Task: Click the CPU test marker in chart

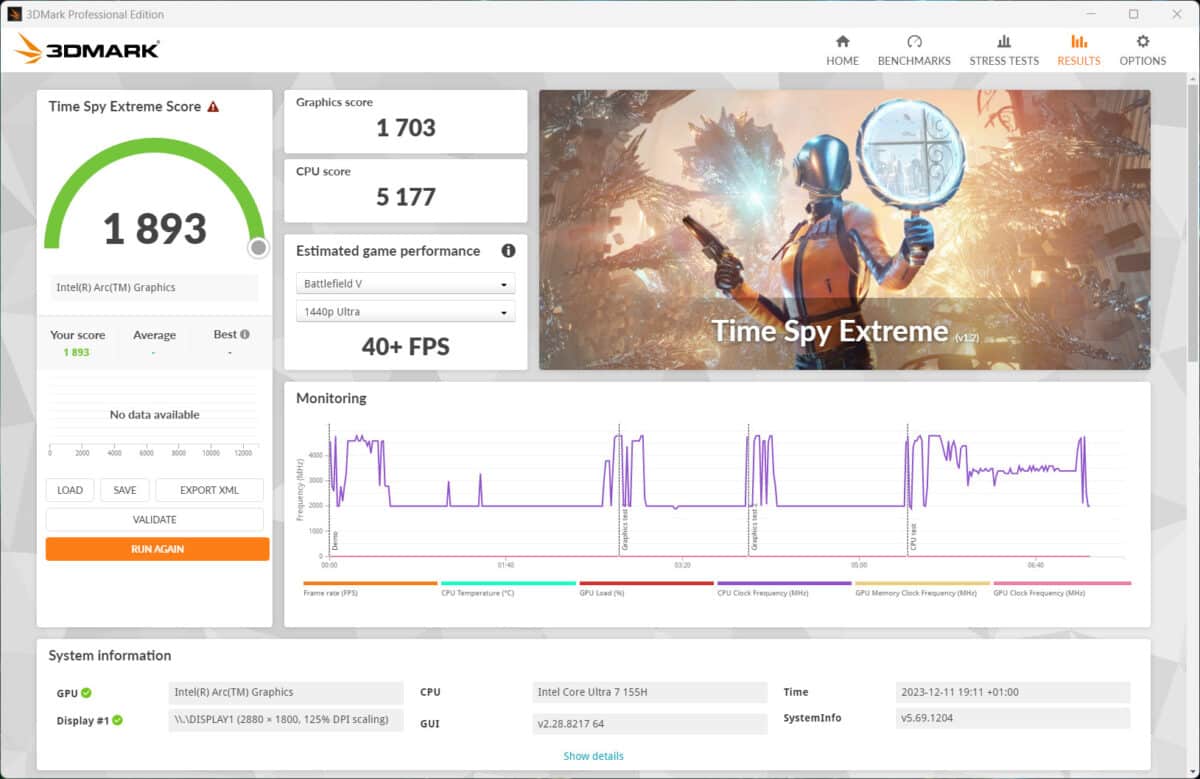Action: (913, 538)
